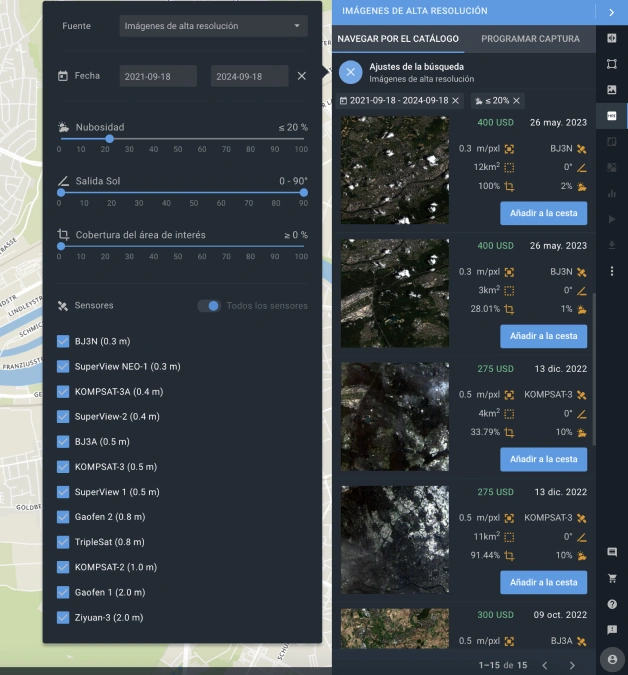Screen dimensions: 628x675
Task: Add the 4km² KOMPSAT-3 image to basket
Action: point(543,459)
